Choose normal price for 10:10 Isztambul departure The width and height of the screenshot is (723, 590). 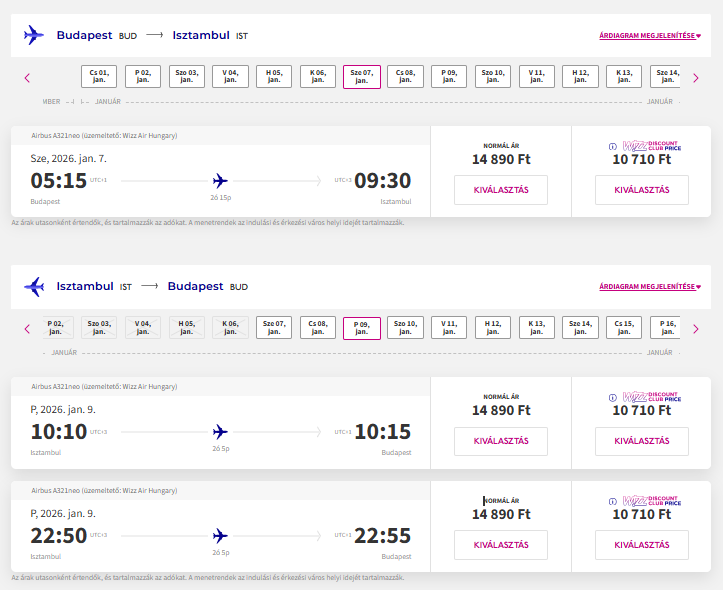500,441
